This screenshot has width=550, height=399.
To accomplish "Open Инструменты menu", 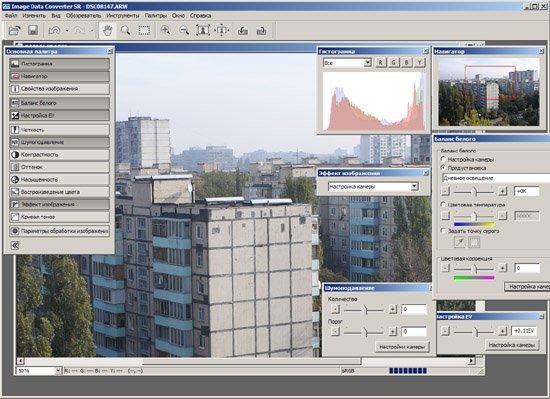I will [x=123, y=16].
